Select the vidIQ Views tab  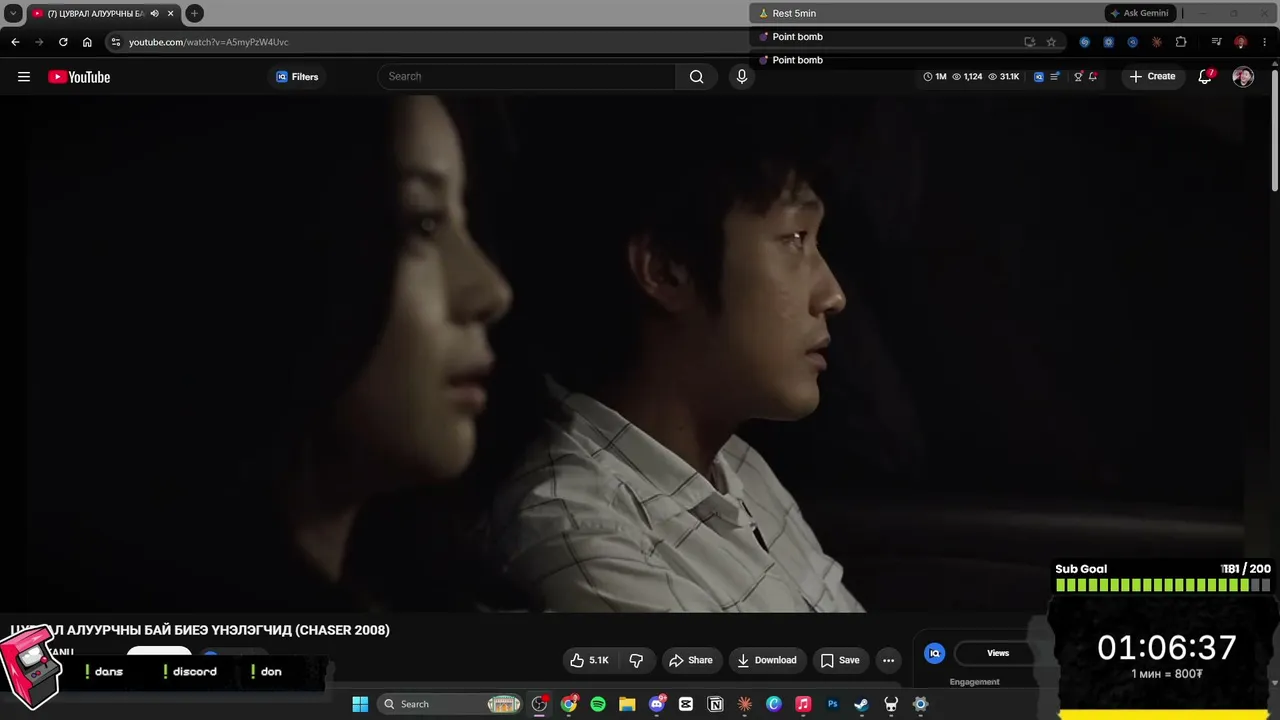[x=998, y=653]
